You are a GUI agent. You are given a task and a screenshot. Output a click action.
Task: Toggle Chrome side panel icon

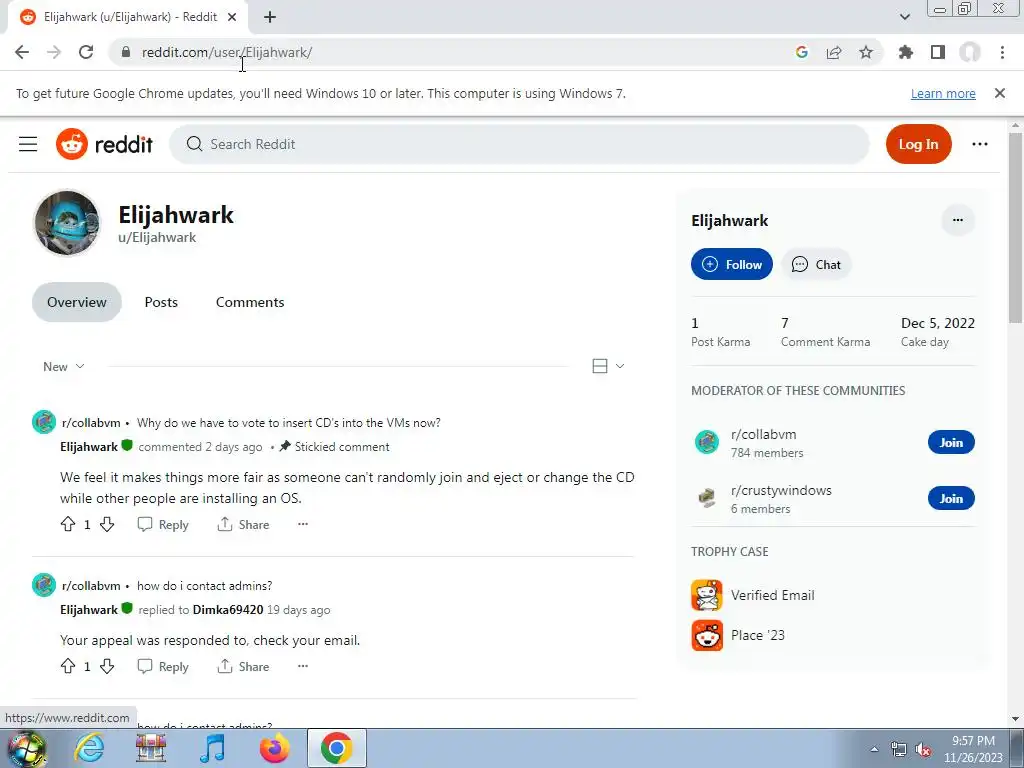938,52
